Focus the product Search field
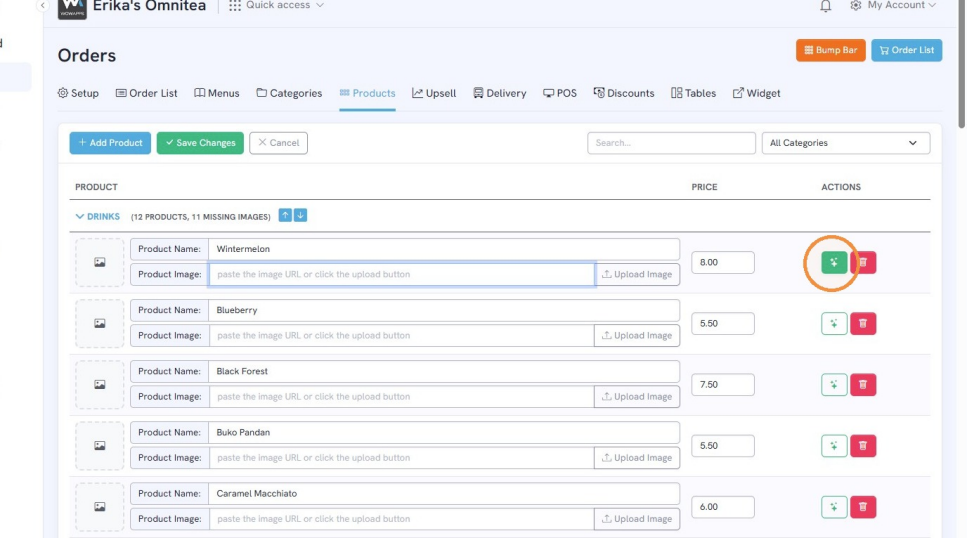Screen dimensions: 967x538 (671, 143)
